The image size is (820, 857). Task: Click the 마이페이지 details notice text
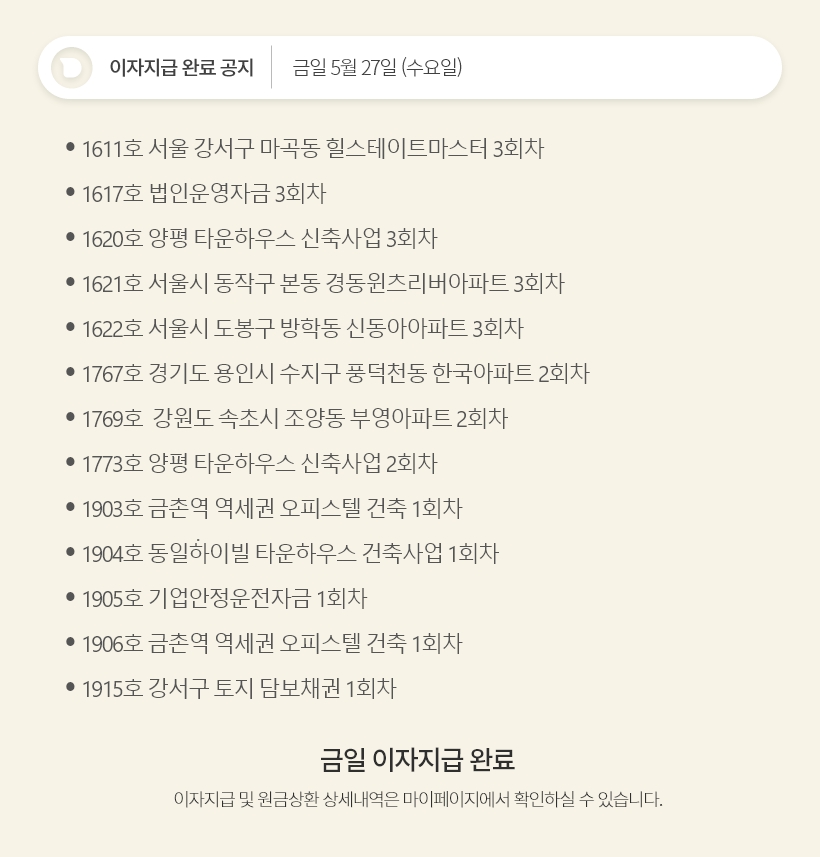(x=417, y=800)
